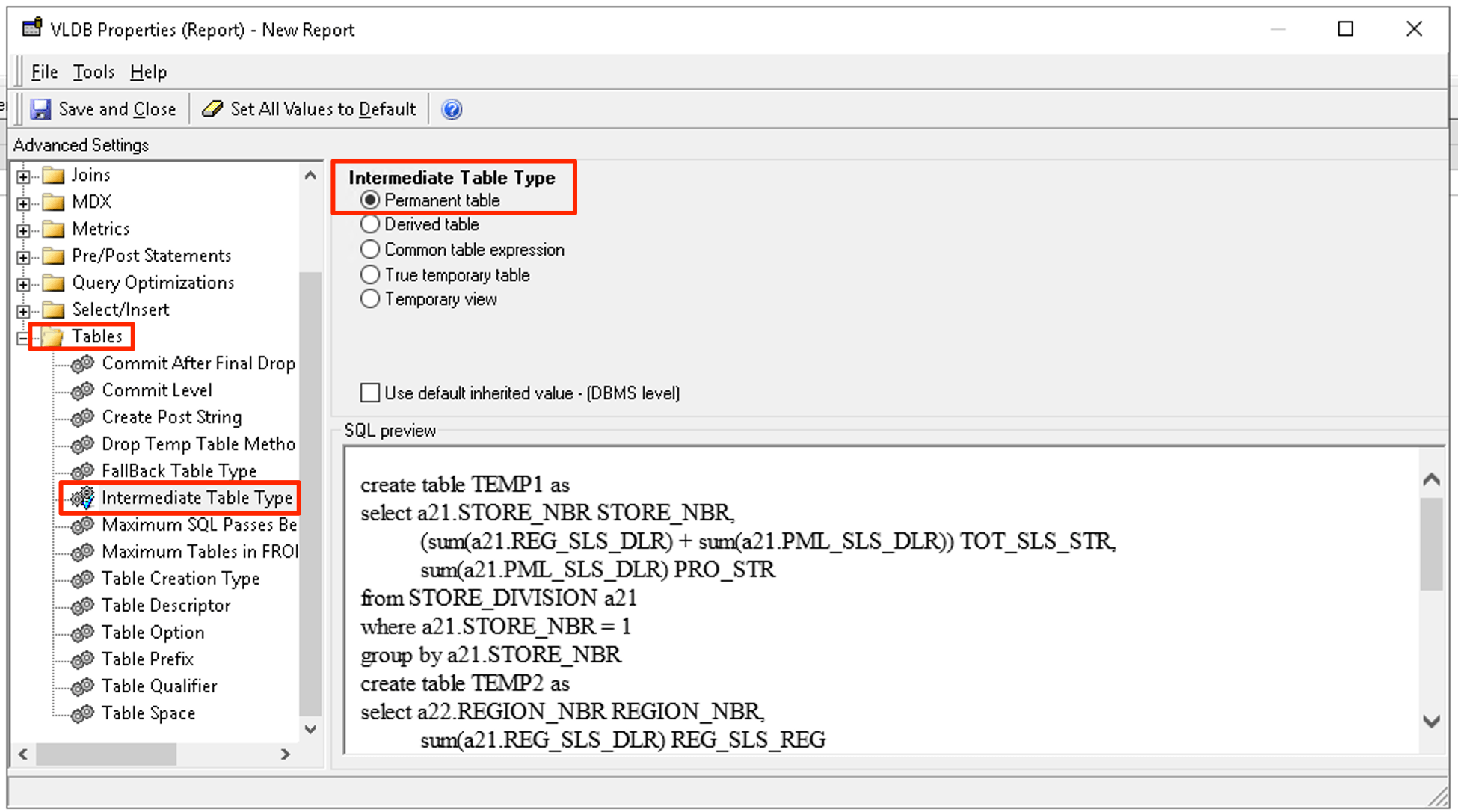
Task: Select the Derived table radio option
Action: coord(370,224)
